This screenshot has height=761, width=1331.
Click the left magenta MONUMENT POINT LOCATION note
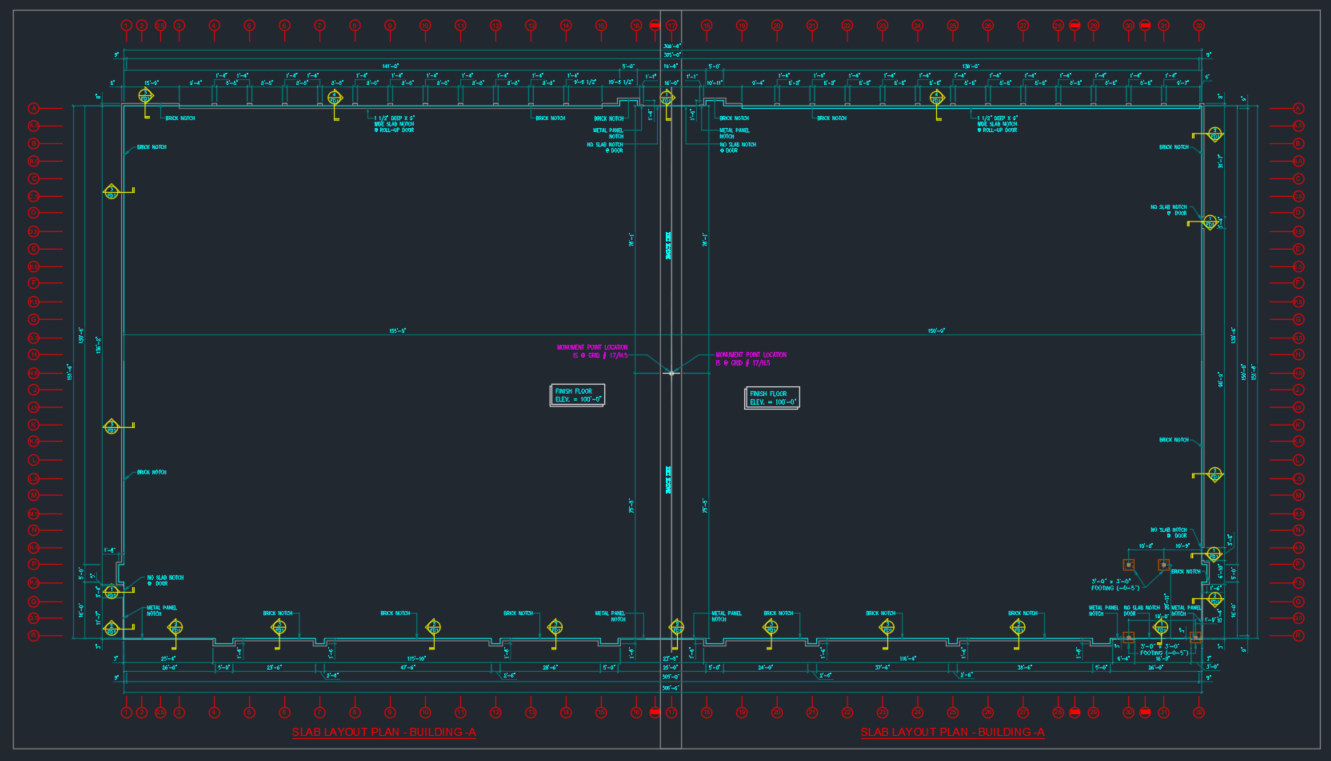592,351
